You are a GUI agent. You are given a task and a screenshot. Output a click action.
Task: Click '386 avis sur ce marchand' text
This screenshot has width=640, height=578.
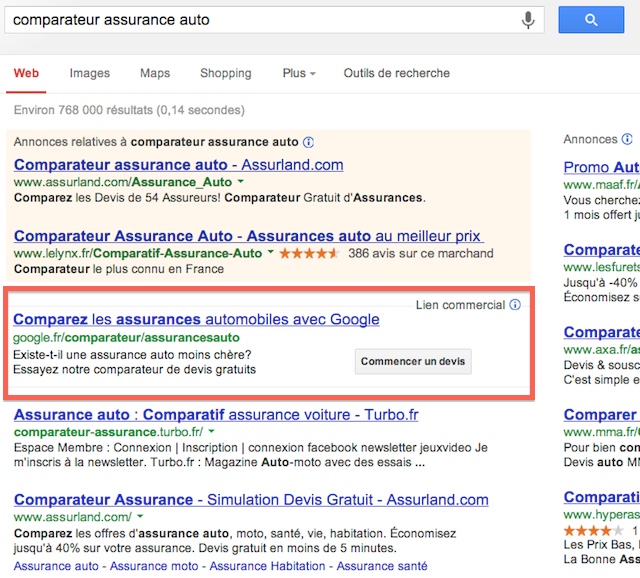click(420, 253)
